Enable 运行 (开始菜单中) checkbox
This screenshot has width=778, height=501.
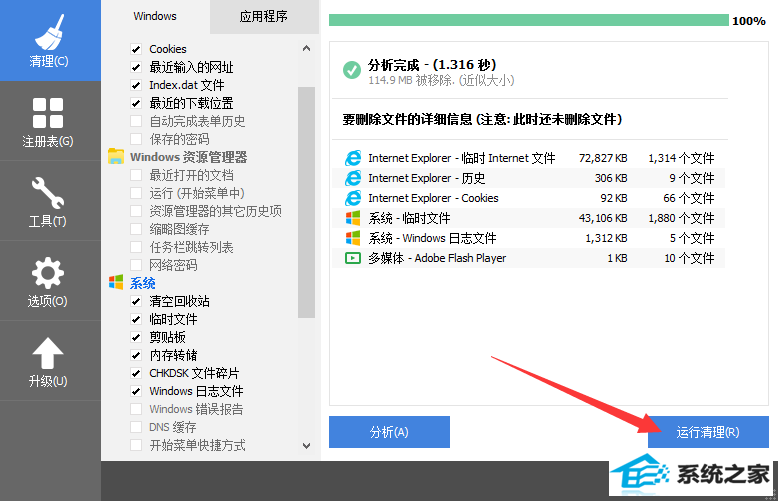(x=136, y=193)
